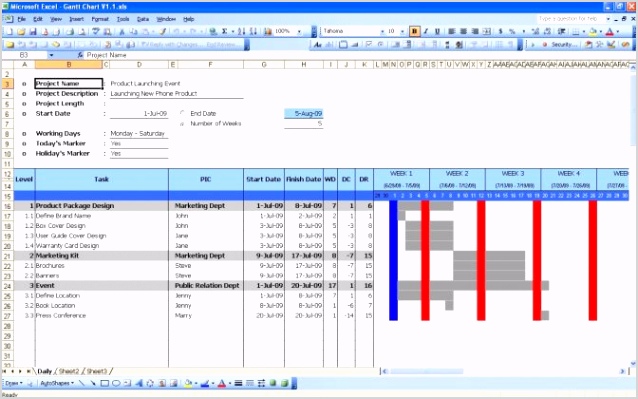Open the File menu
Image resolution: width=638 pixels, height=399 pixels.
[x=21, y=19]
